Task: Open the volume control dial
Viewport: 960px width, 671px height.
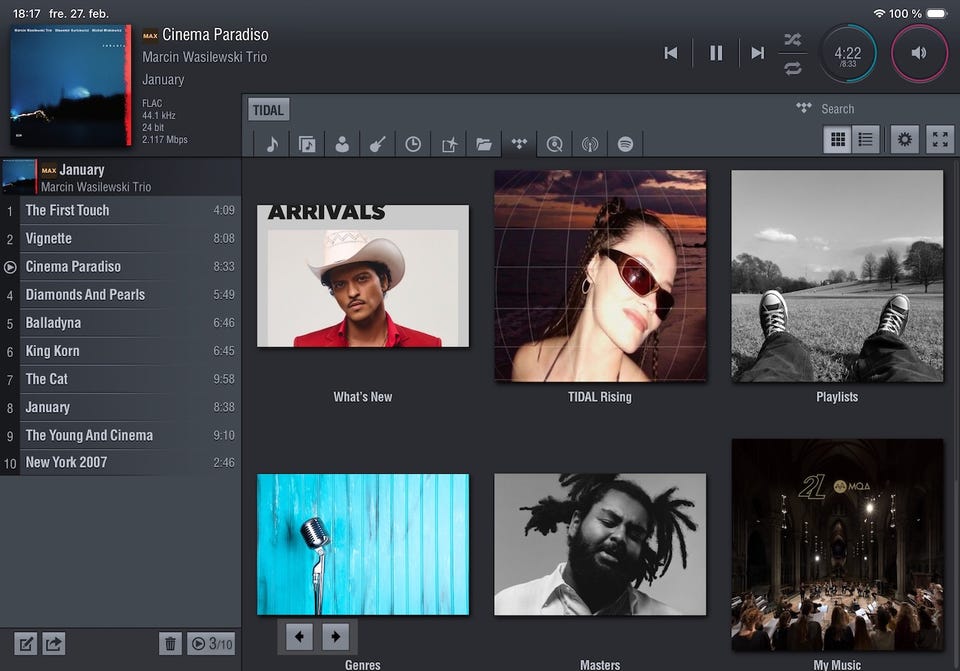Action: coord(919,53)
